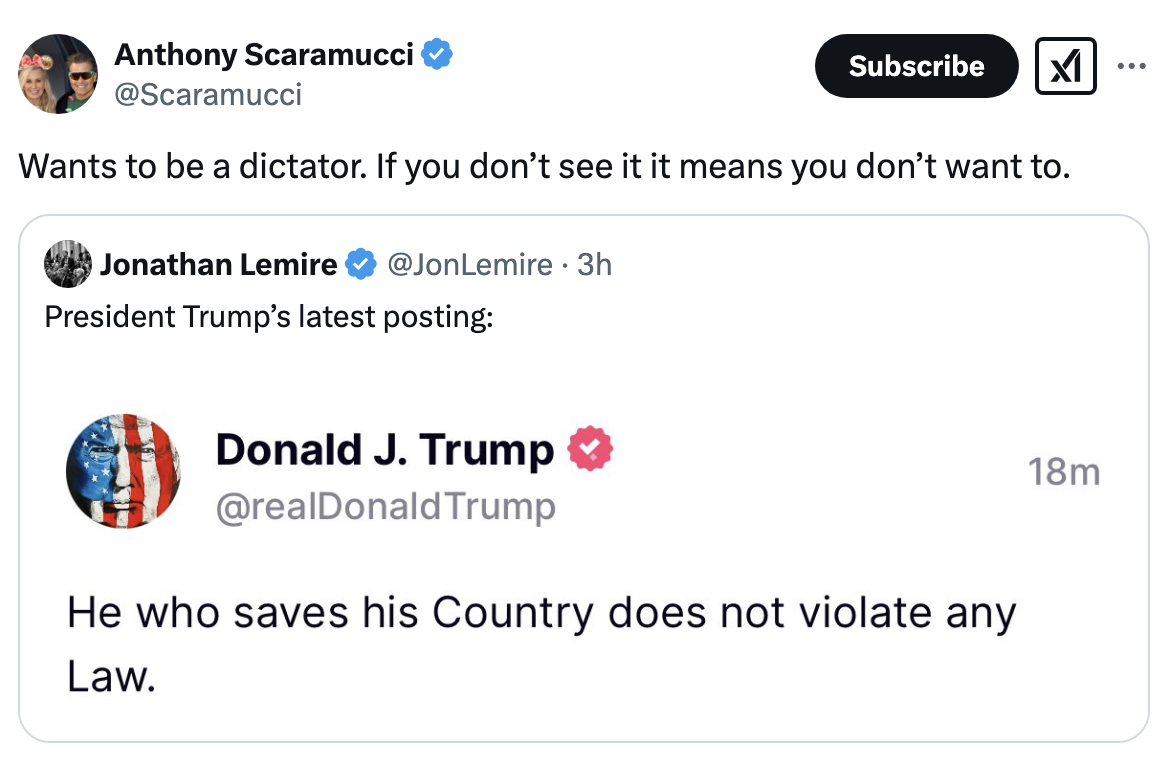Image resolution: width=1170 pixels, height=772 pixels.
Task: Click the Jonathan Lemire display name
Action: [218, 264]
